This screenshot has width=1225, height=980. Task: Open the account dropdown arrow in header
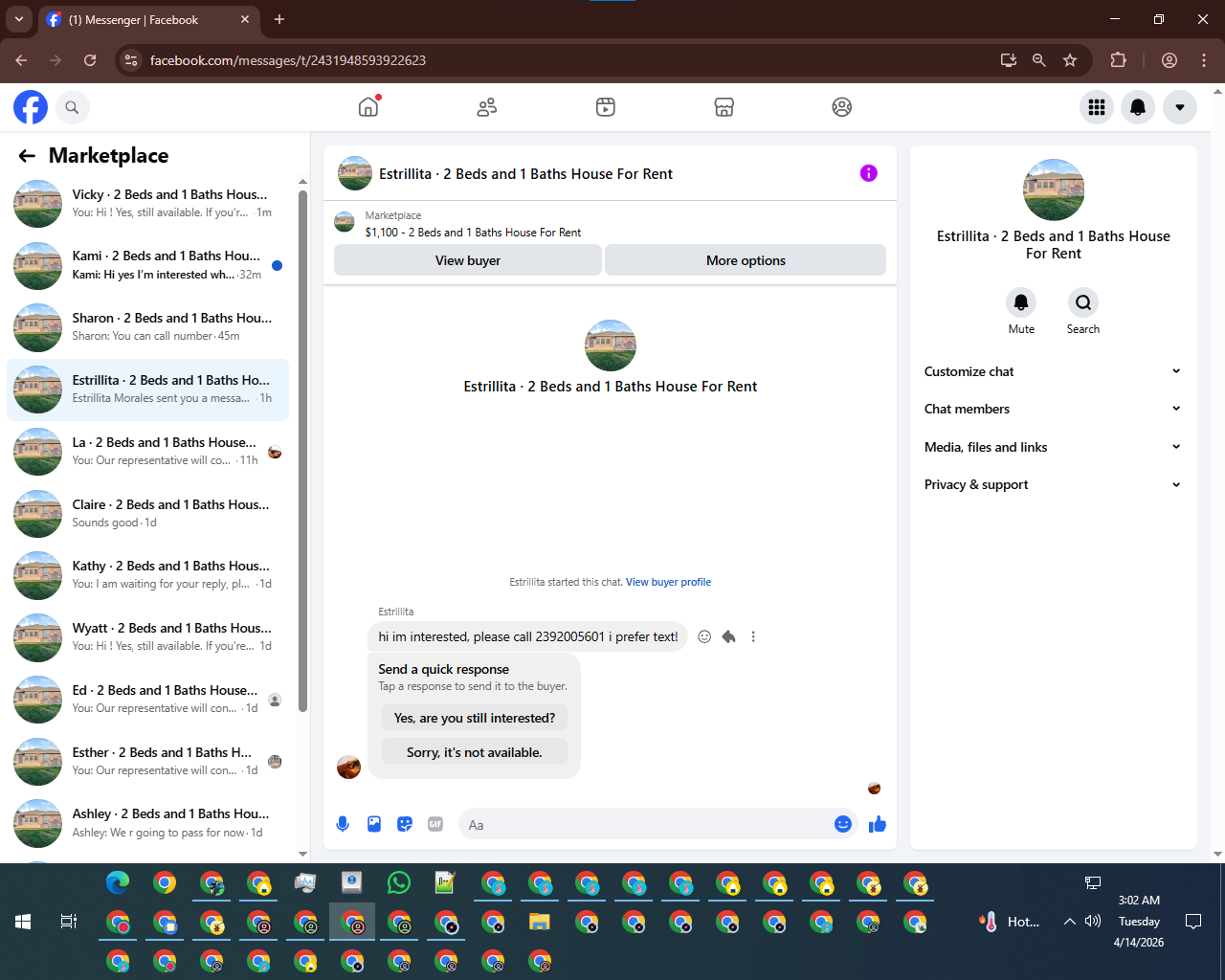coord(1180,107)
